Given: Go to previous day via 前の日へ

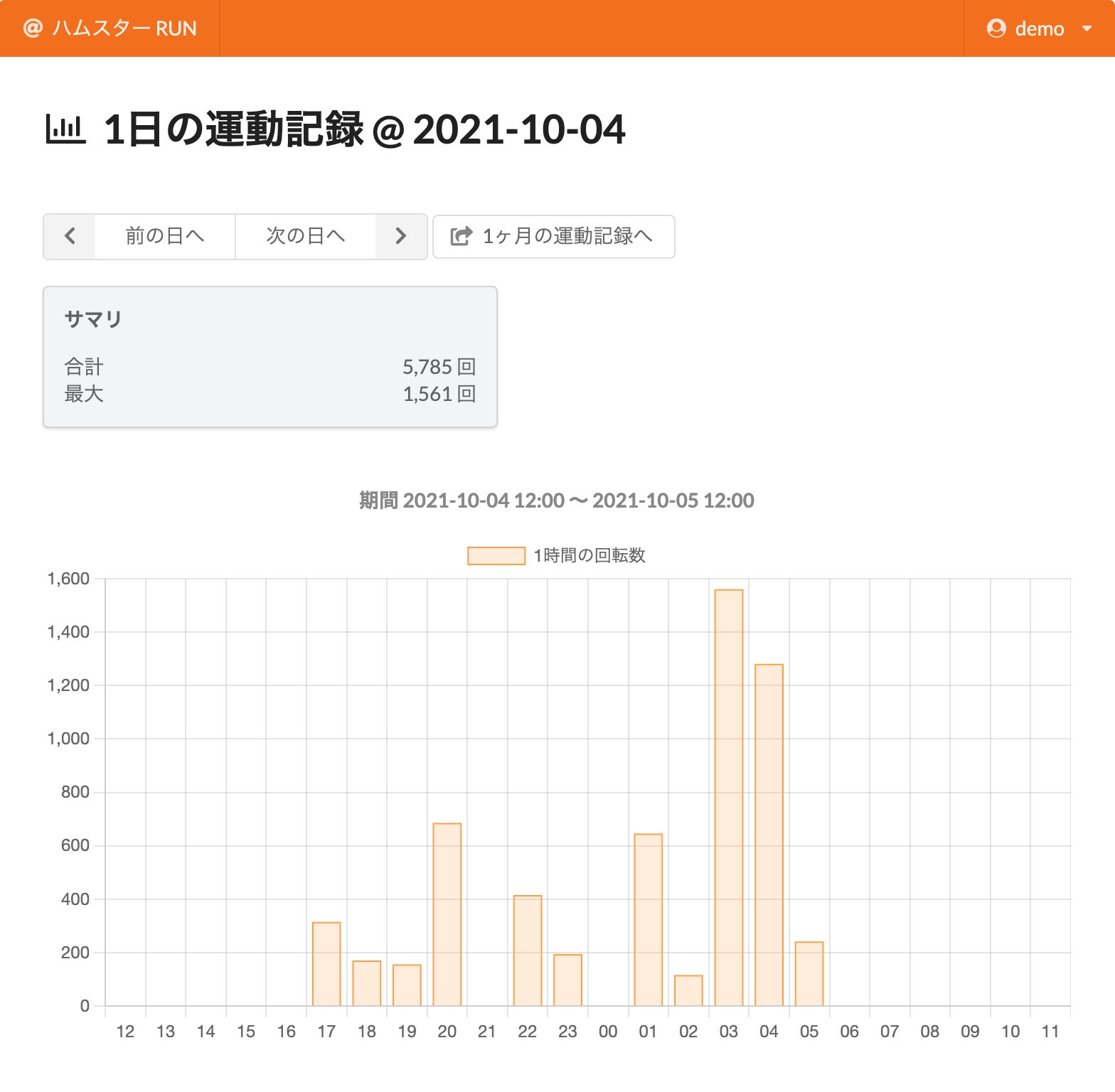Looking at the screenshot, I should (165, 236).
